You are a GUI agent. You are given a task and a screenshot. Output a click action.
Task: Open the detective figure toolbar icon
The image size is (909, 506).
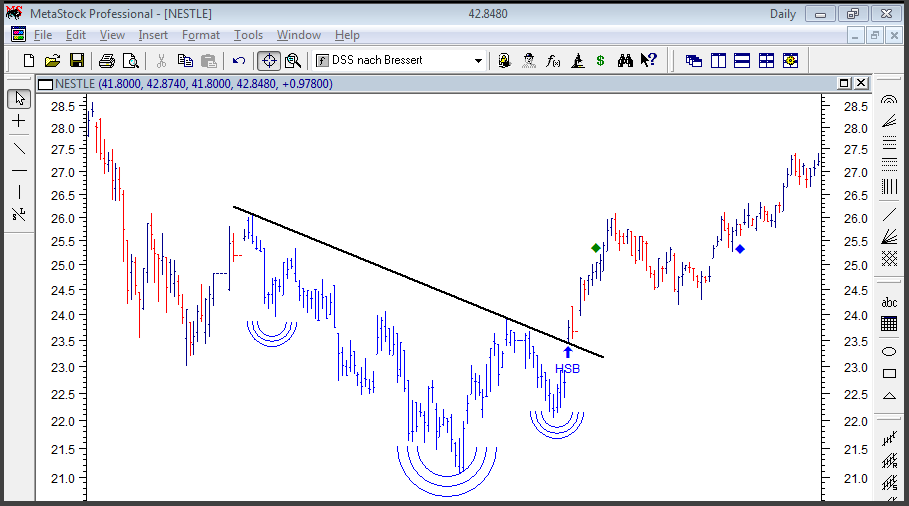click(x=529, y=60)
